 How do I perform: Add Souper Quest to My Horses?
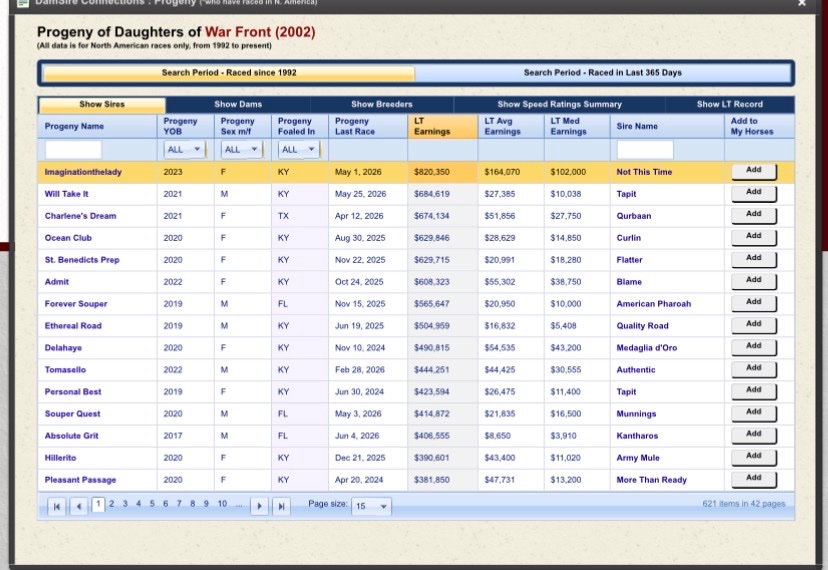coord(754,414)
